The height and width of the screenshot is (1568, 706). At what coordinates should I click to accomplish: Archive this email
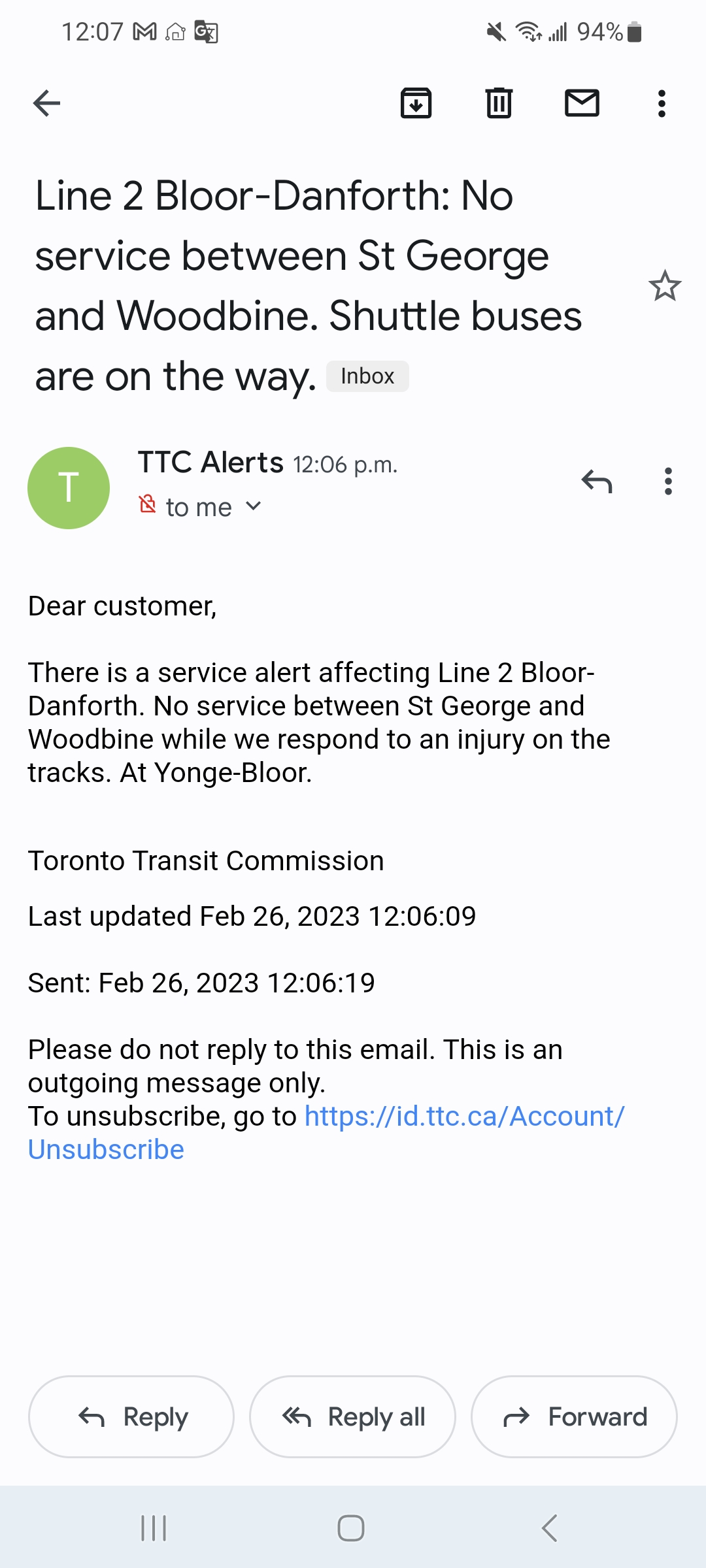[x=416, y=103]
